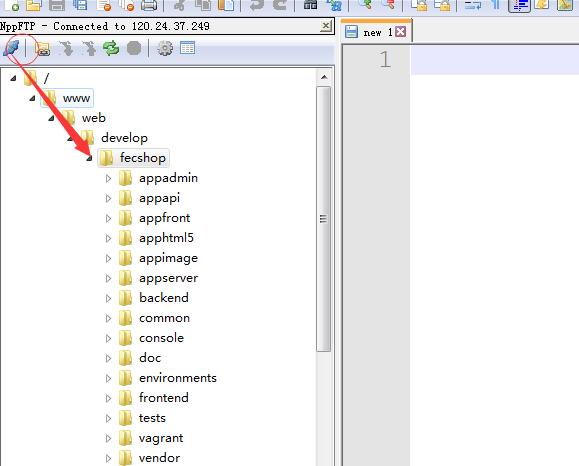Viewport: 579px width, 466px height.
Task: Close the new 1 tab
Action: coord(401,32)
